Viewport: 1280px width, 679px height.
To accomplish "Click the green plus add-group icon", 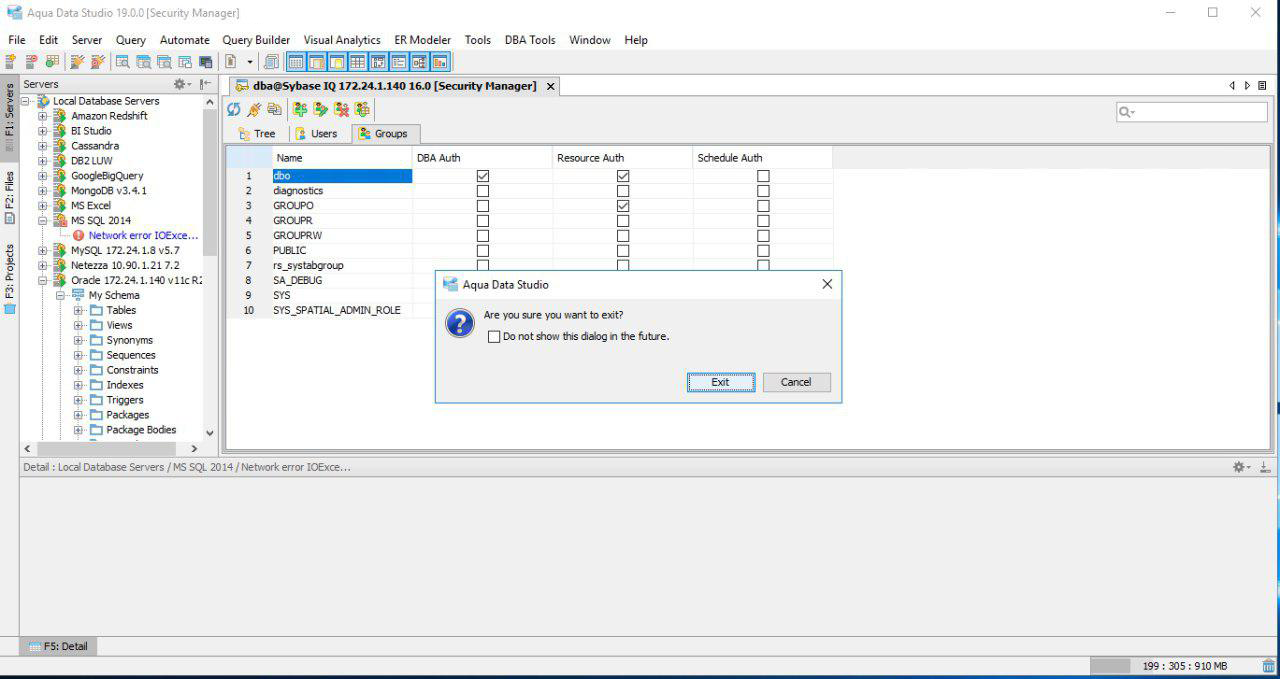I will point(300,109).
